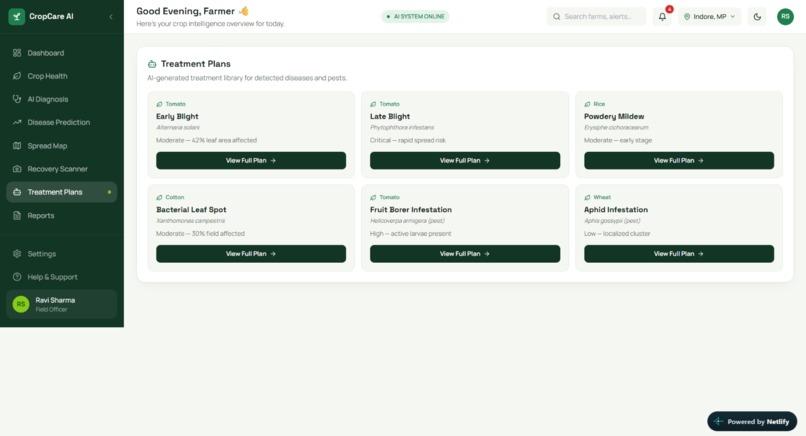Click the Reports document icon
The image size is (806, 436).
(x=17, y=215)
